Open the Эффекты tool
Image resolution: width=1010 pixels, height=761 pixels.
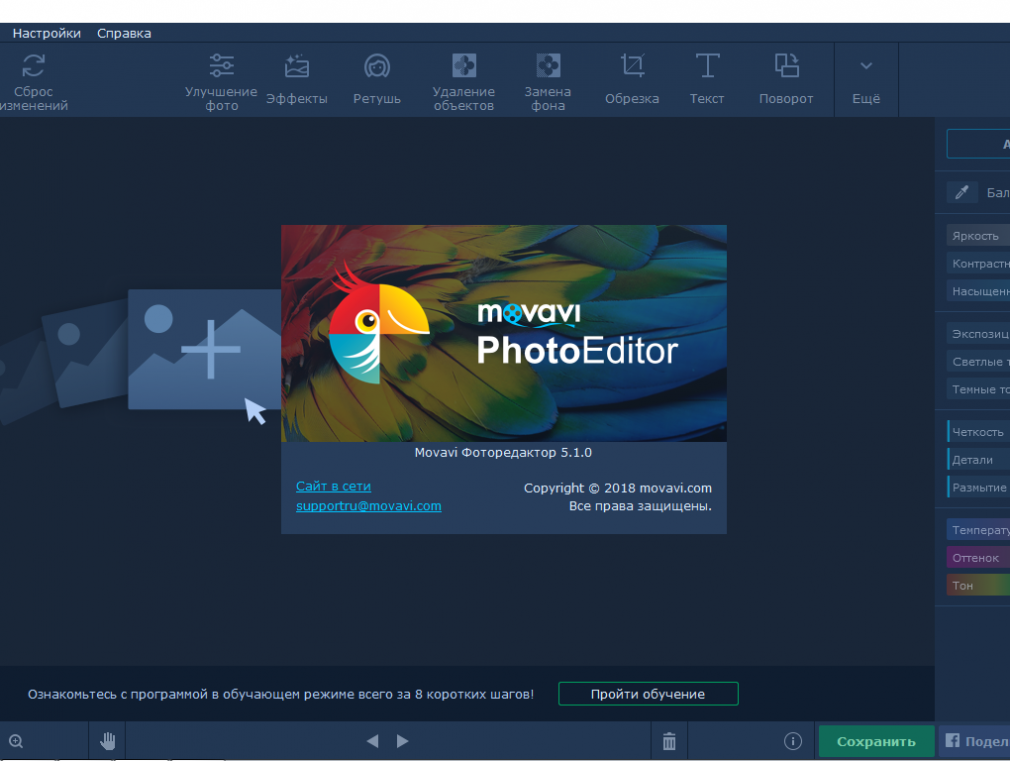[297, 81]
